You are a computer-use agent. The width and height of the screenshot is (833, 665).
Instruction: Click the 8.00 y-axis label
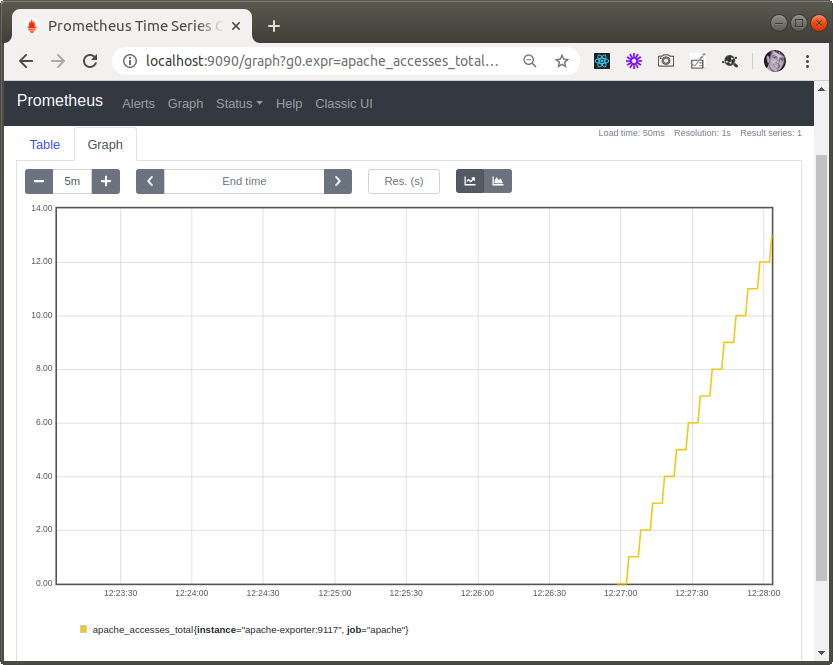pyautogui.click(x=44, y=369)
